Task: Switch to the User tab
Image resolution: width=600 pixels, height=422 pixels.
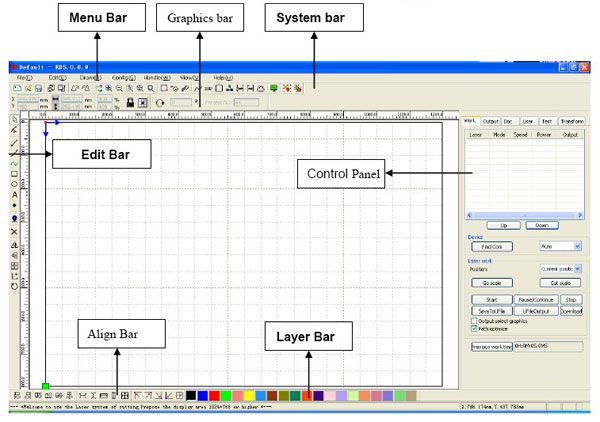Action: (x=528, y=121)
